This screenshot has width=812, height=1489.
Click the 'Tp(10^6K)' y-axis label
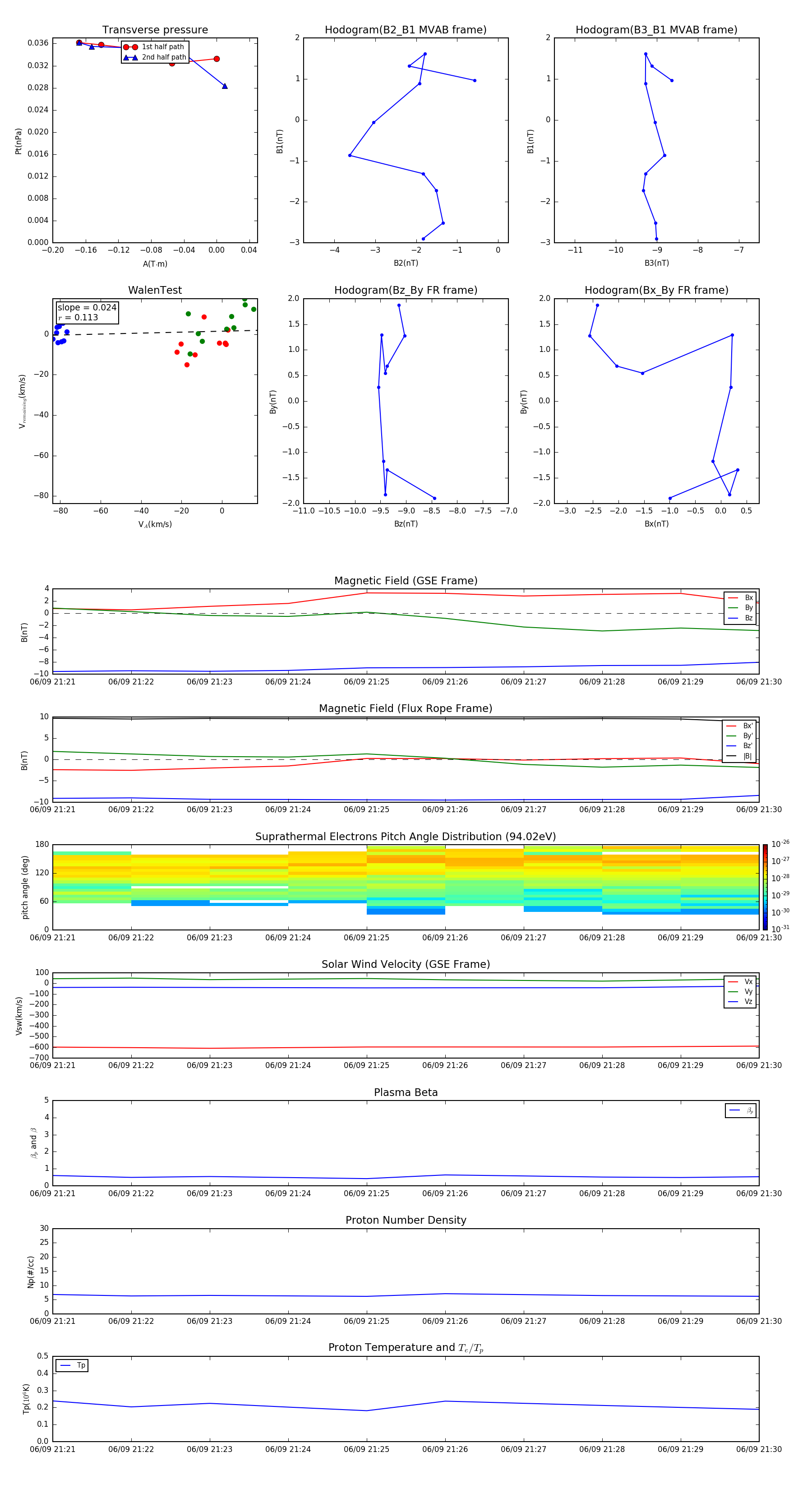(26, 1399)
